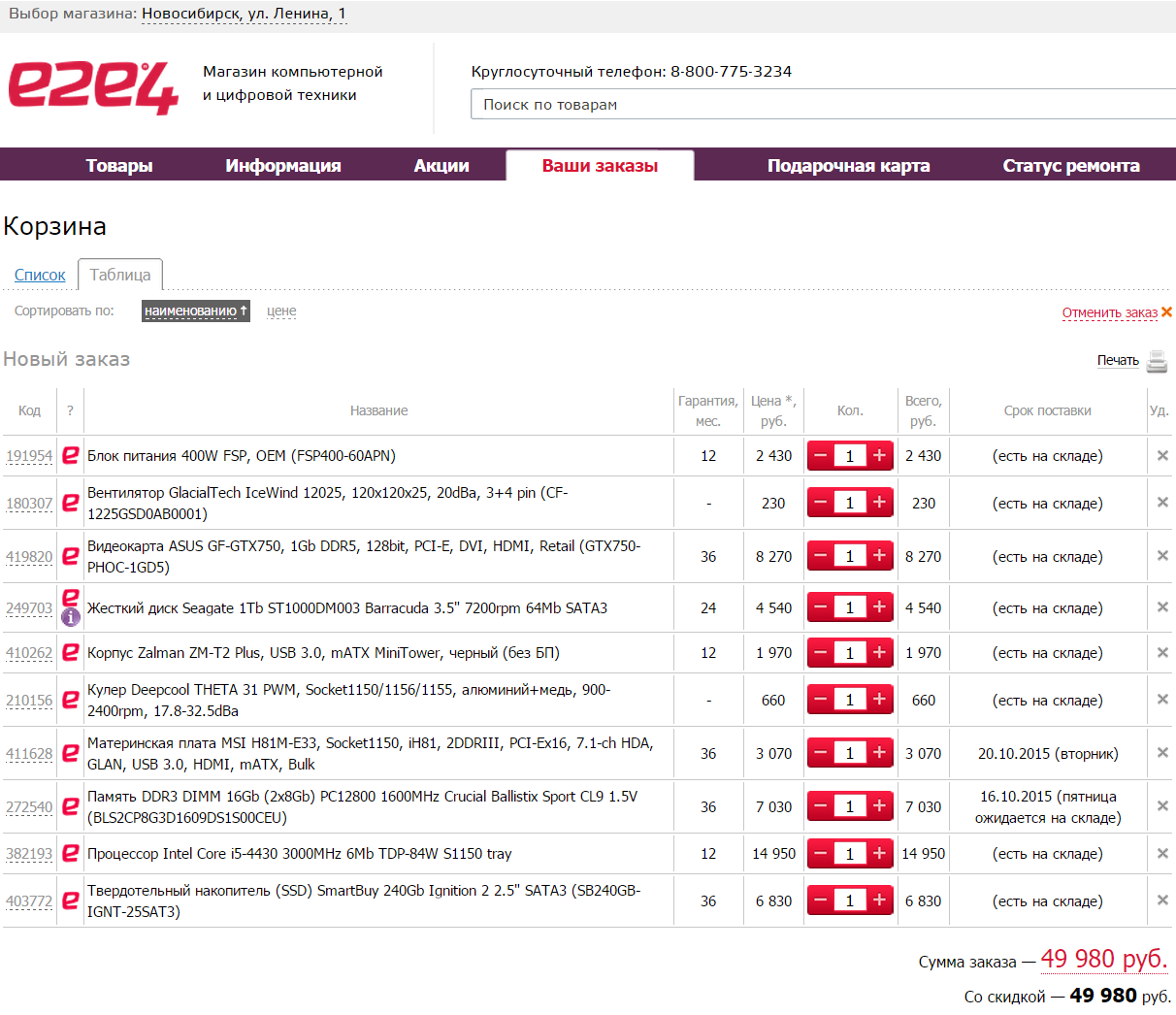Click the printer icon next to Печать
This screenshot has width=1176, height=1015.
[1157, 361]
